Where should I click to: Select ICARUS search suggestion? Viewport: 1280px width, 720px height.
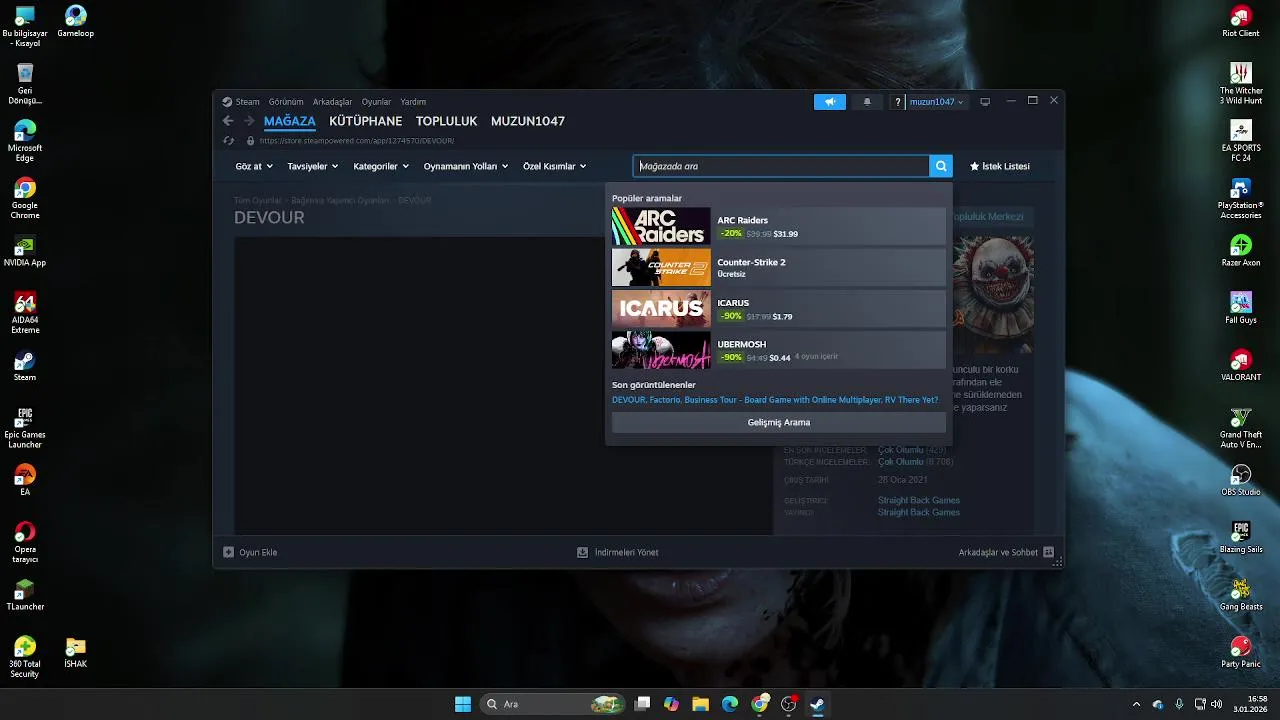(x=779, y=309)
